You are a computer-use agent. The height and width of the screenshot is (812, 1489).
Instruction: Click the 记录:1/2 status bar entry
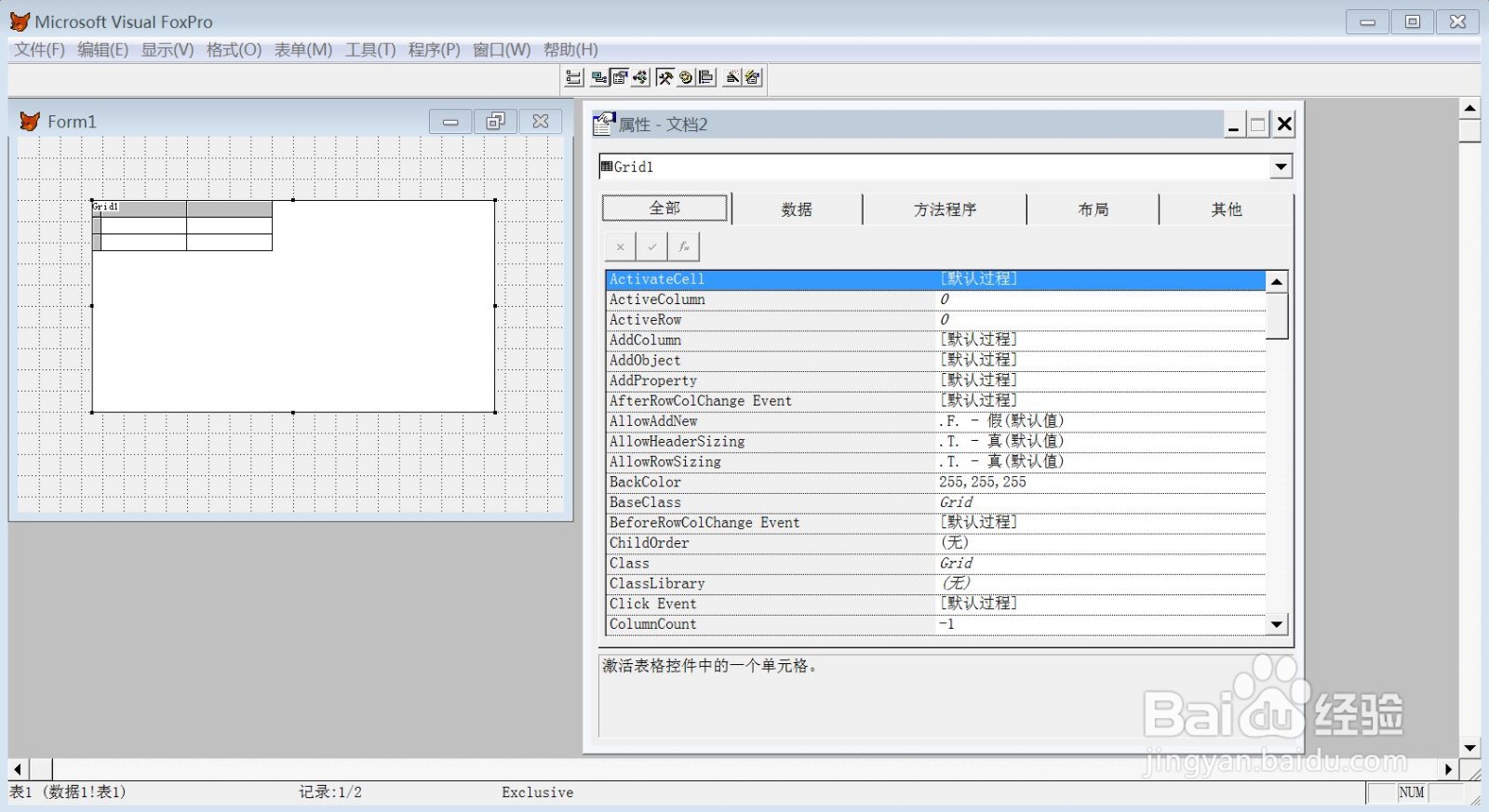pos(330,792)
